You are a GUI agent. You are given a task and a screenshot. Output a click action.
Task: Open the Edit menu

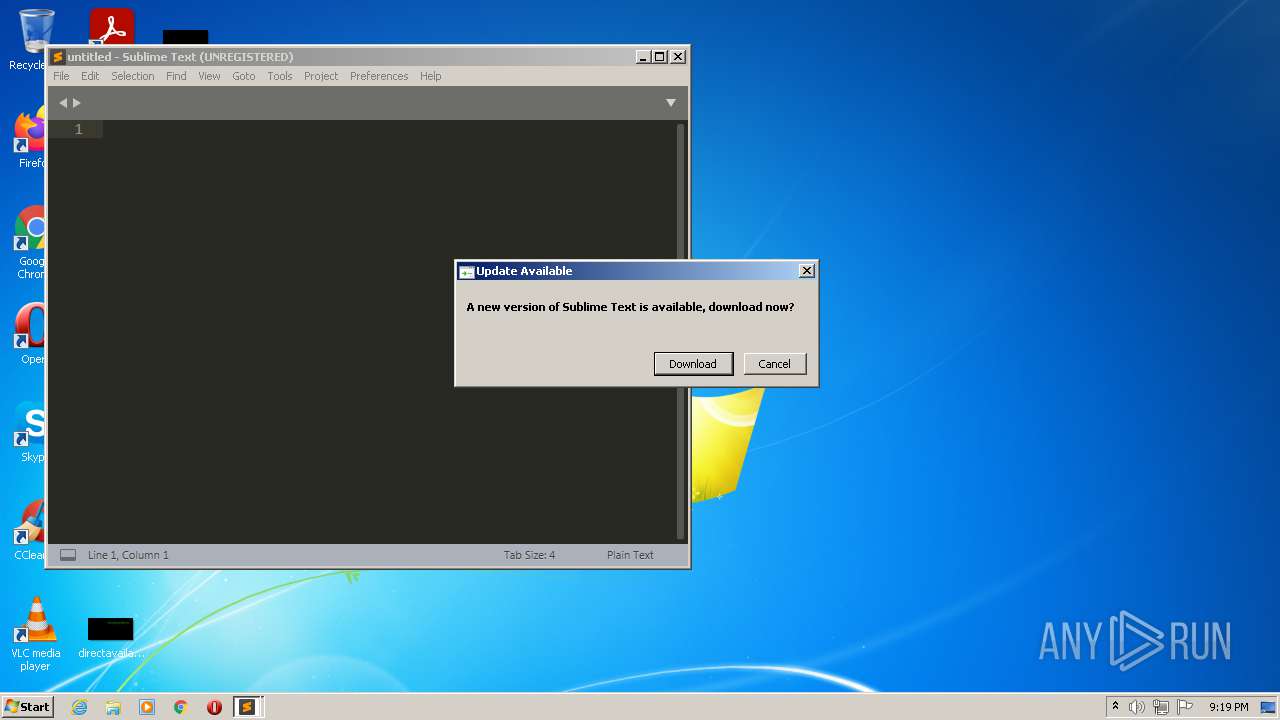pyautogui.click(x=90, y=76)
